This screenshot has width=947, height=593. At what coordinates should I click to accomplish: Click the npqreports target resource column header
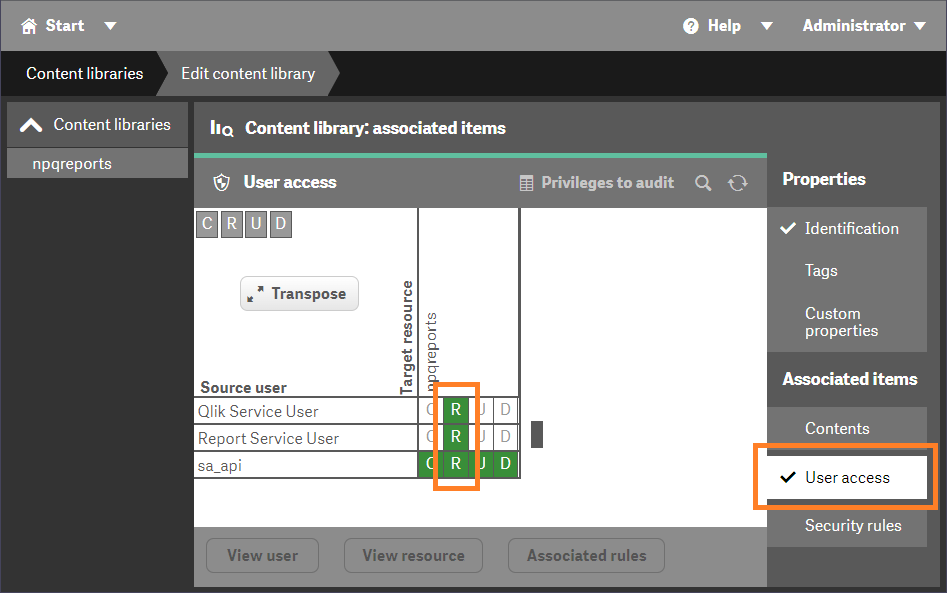click(x=431, y=352)
